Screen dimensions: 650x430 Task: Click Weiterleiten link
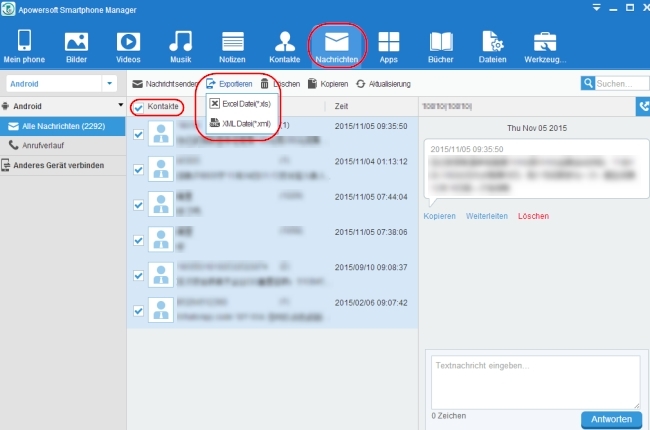487,216
